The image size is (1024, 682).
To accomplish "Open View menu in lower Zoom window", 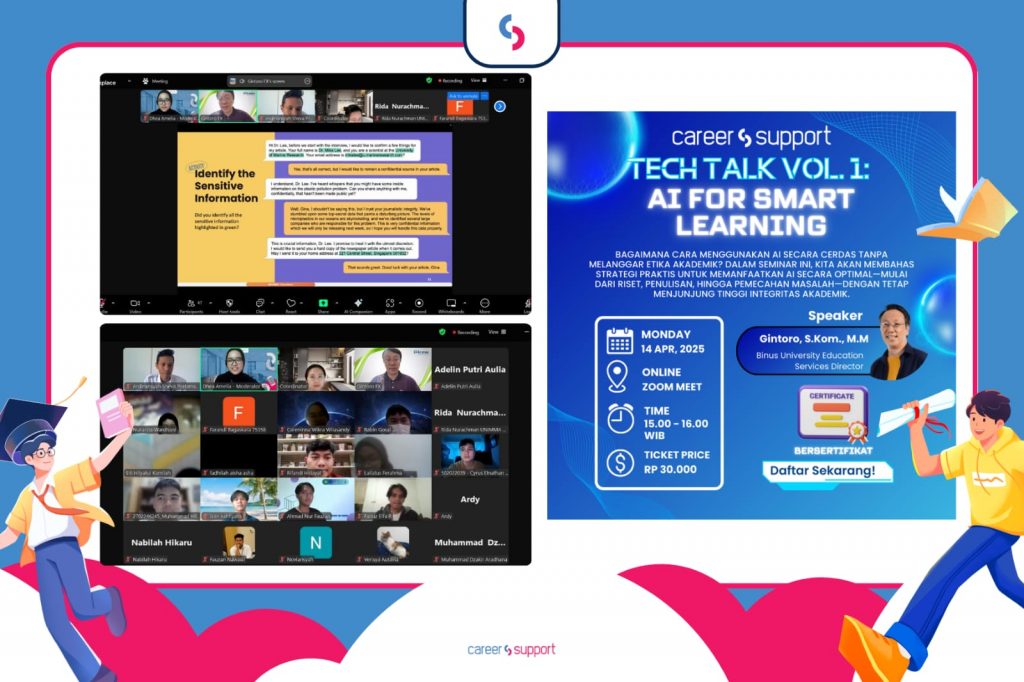I will [x=497, y=332].
